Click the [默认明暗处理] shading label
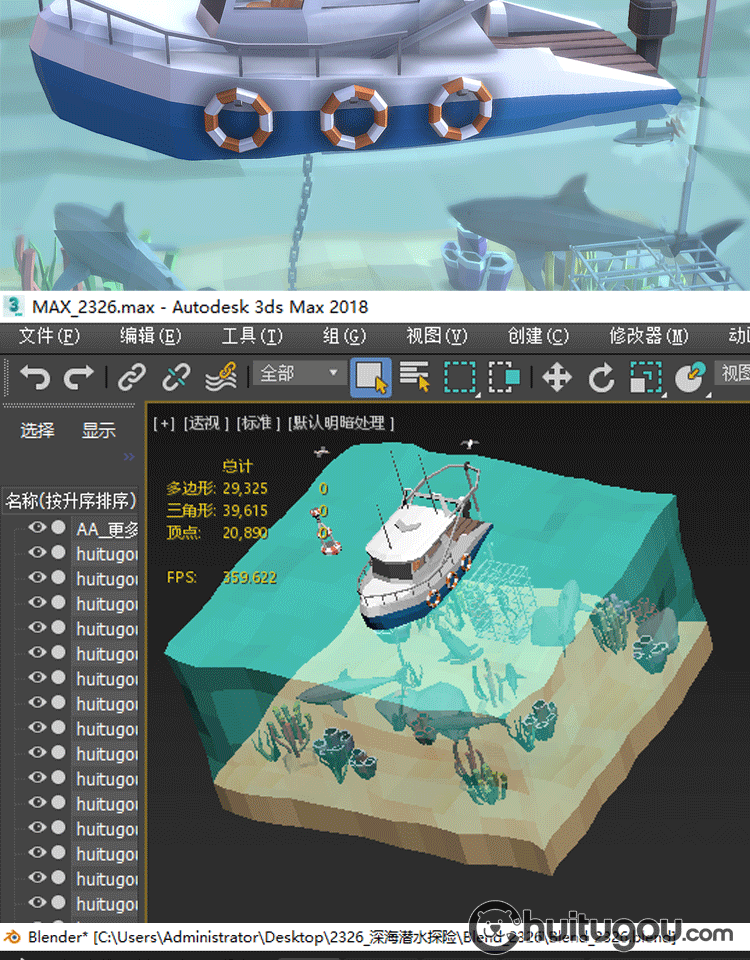 pos(341,423)
